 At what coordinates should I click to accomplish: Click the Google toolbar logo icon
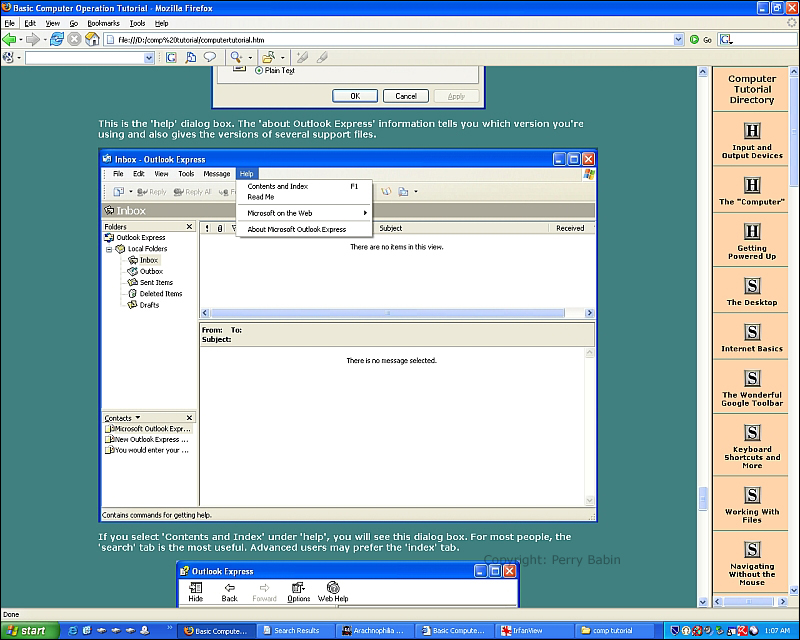click(x=8, y=58)
